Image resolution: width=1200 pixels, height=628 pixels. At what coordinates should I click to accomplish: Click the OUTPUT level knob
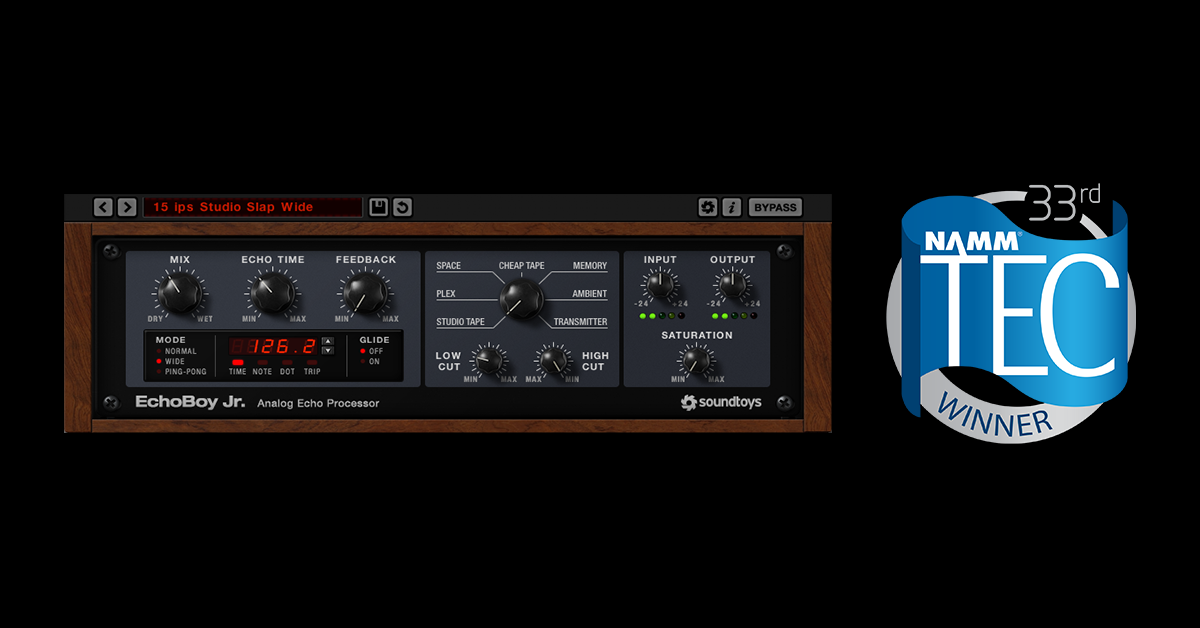point(732,285)
